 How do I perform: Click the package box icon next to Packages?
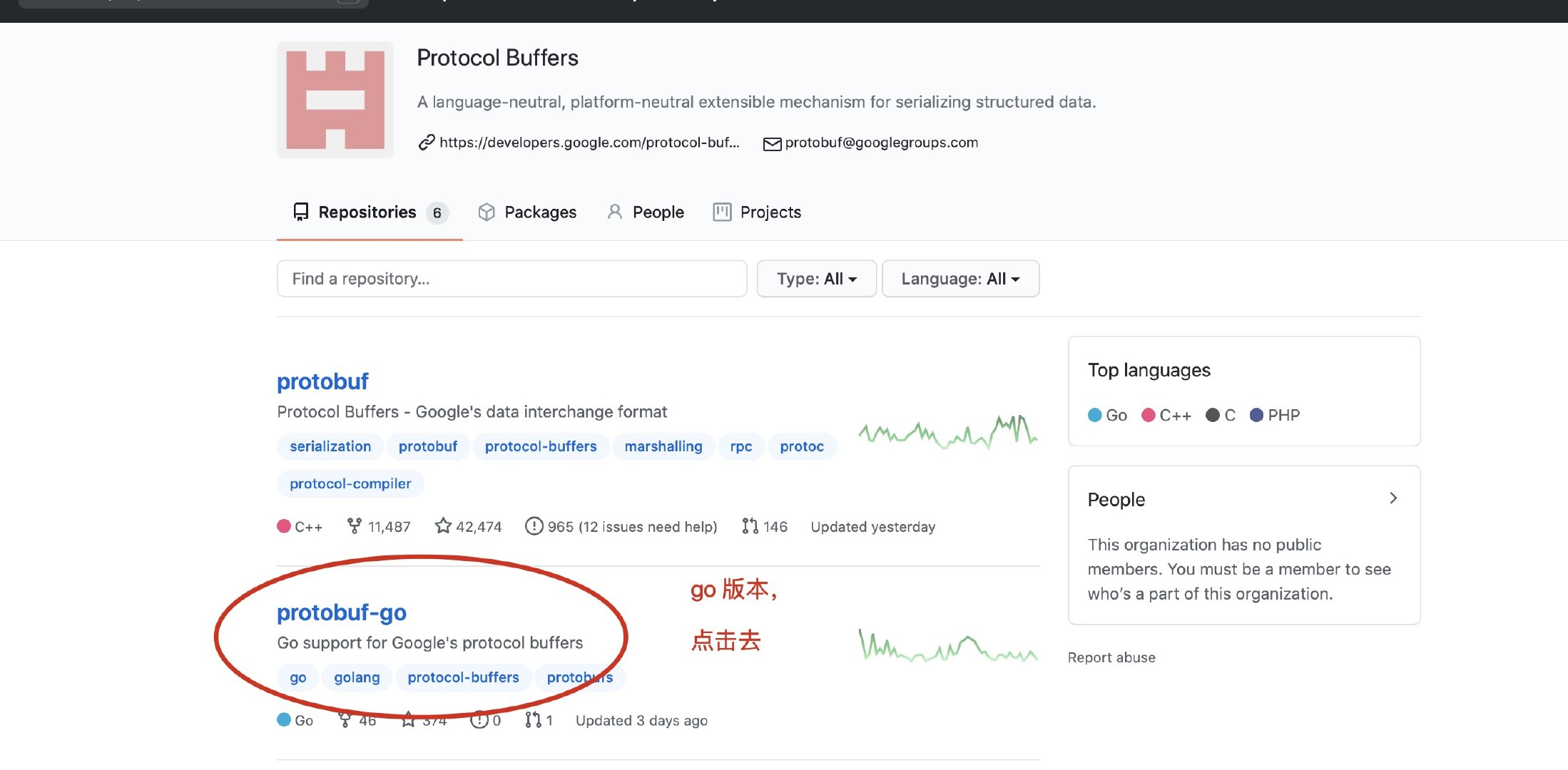point(487,212)
